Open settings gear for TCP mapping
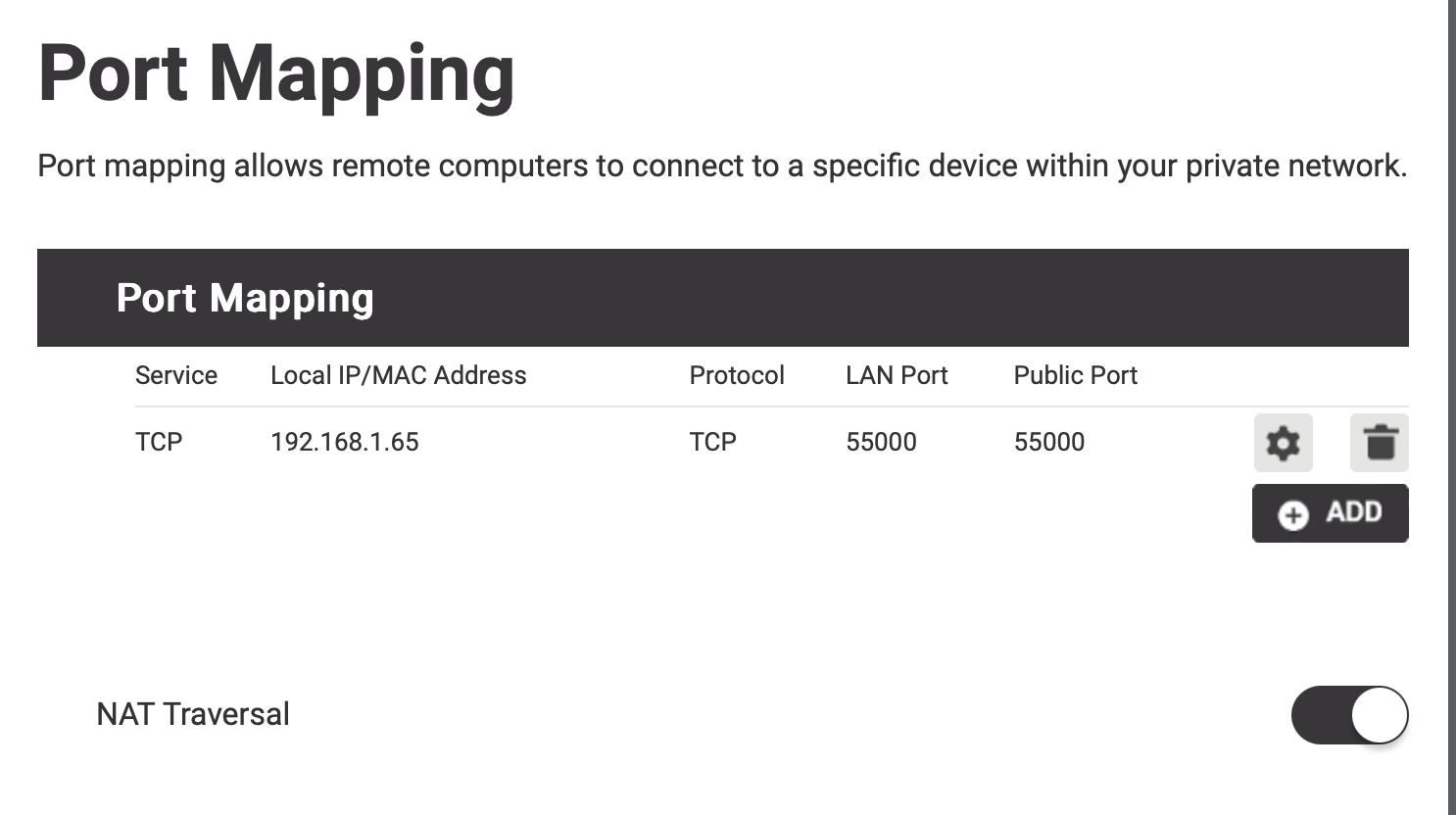Viewport: 1456px width, 815px height. click(x=1283, y=443)
